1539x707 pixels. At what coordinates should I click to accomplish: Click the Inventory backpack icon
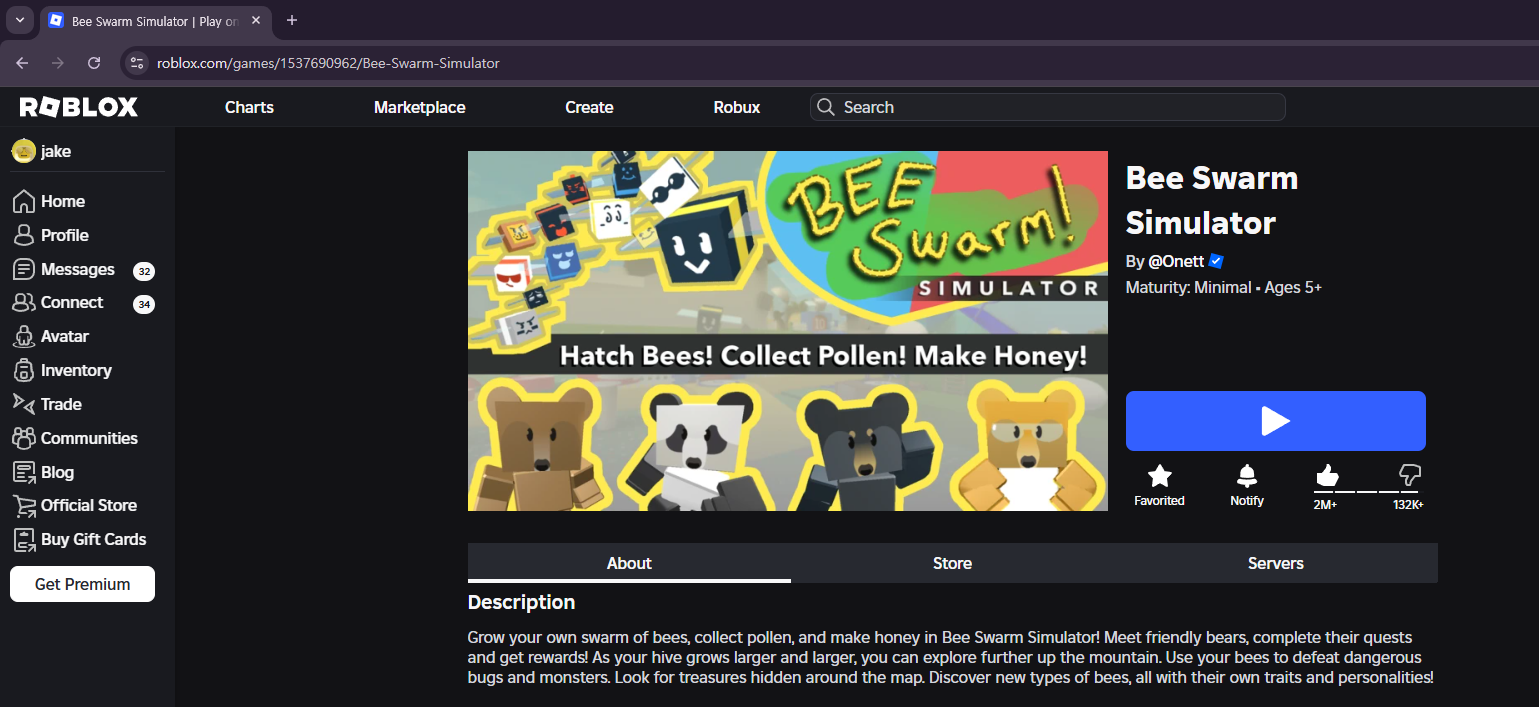(x=24, y=370)
